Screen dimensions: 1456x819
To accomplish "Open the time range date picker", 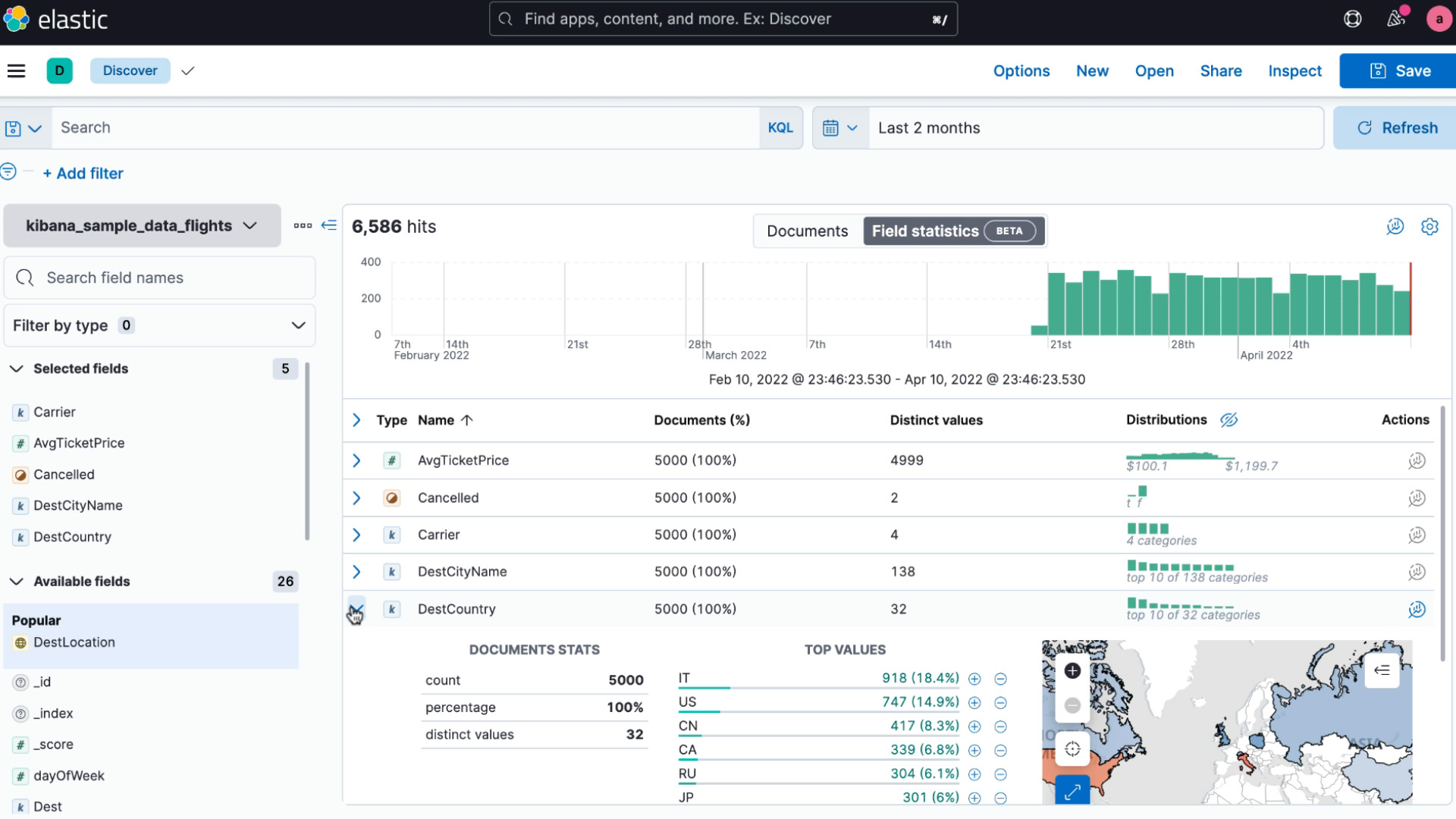I will 839,127.
